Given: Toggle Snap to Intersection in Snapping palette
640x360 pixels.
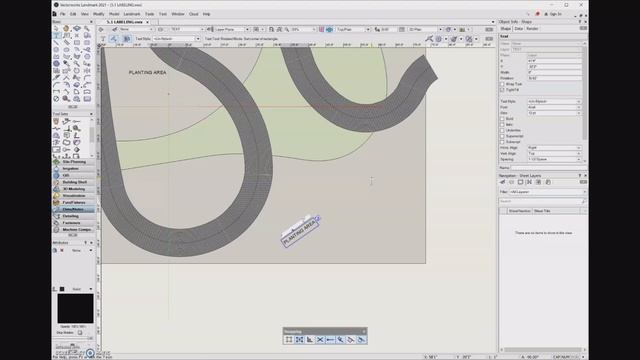Looking at the screenshot, I should point(320,340).
